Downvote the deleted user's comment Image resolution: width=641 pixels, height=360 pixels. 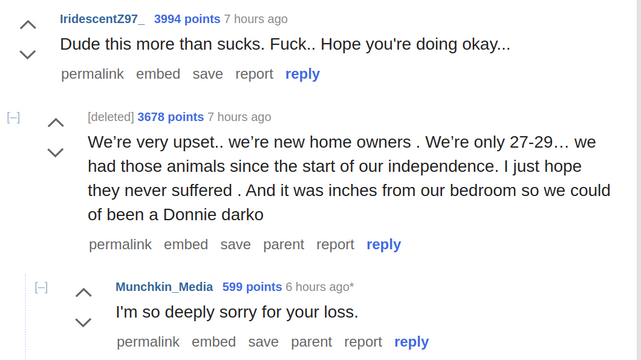point(56,152)
